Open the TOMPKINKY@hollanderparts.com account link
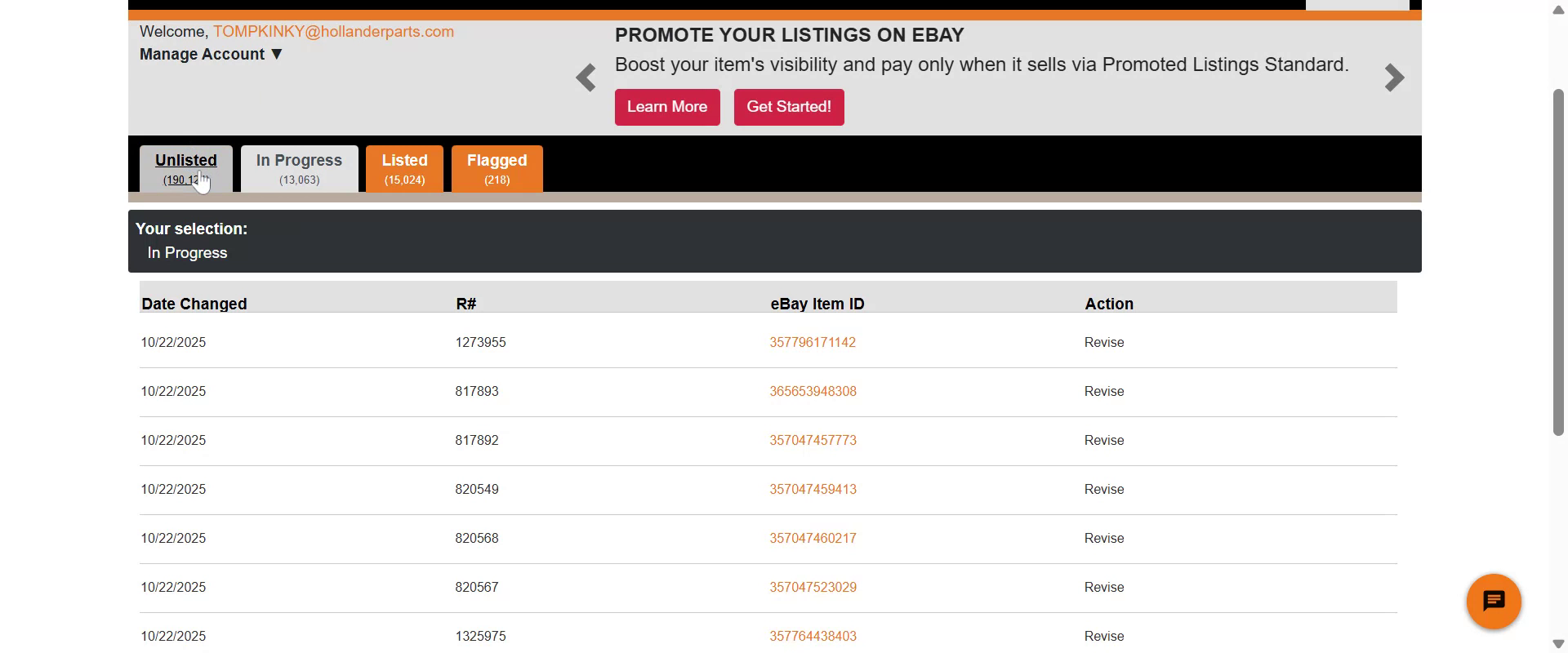 [333, 32]
